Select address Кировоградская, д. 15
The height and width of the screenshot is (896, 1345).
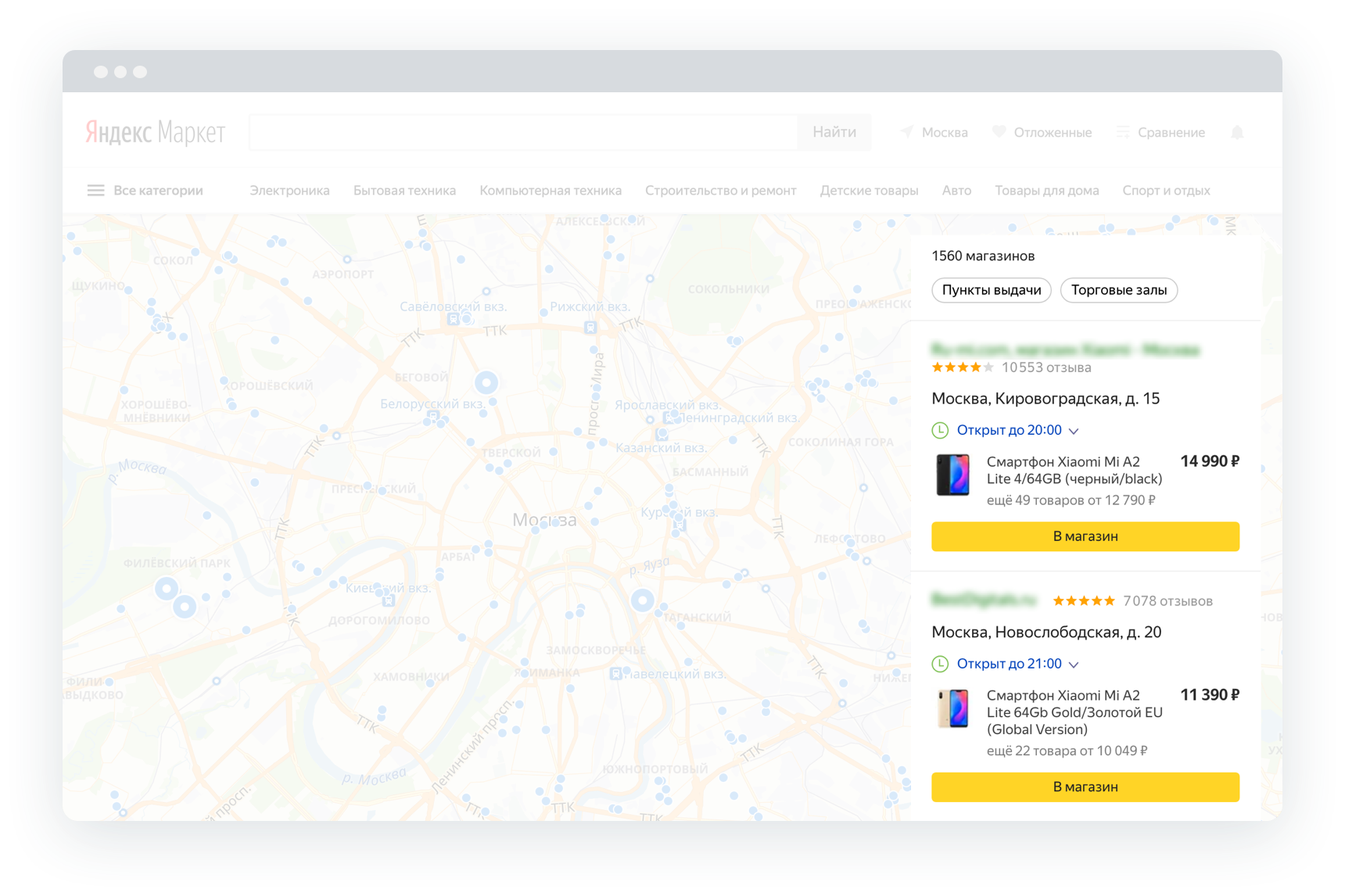(x=1046, y=399)
